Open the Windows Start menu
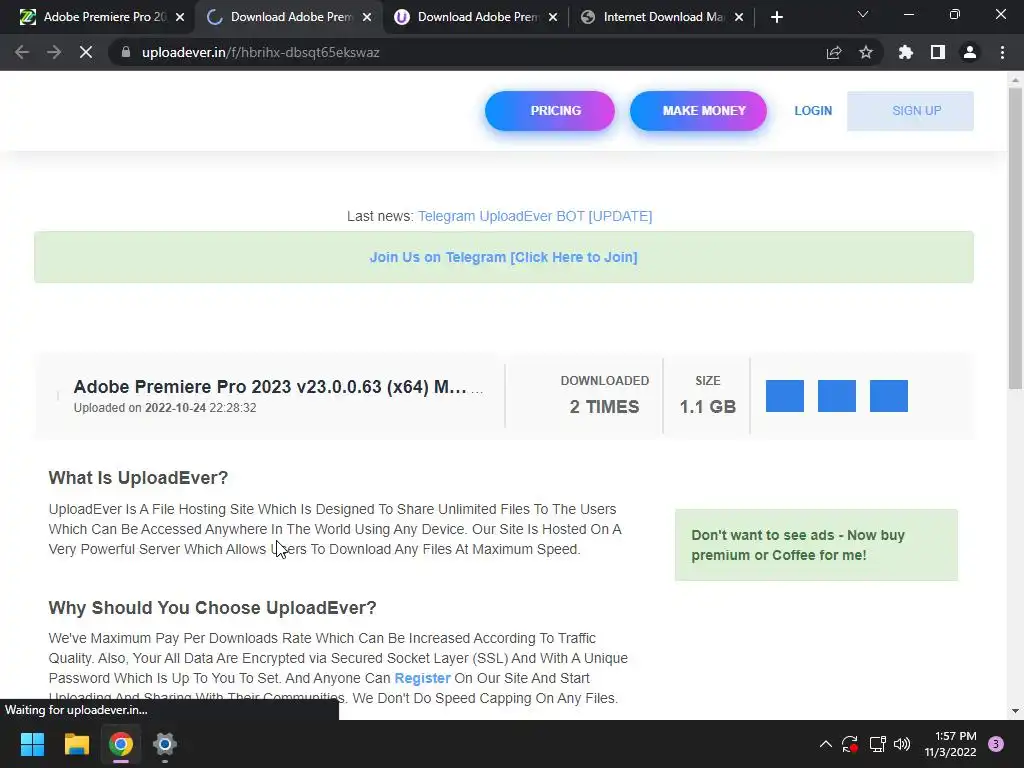This screenshot has height=768, width=1024. (x=32, y=744)
